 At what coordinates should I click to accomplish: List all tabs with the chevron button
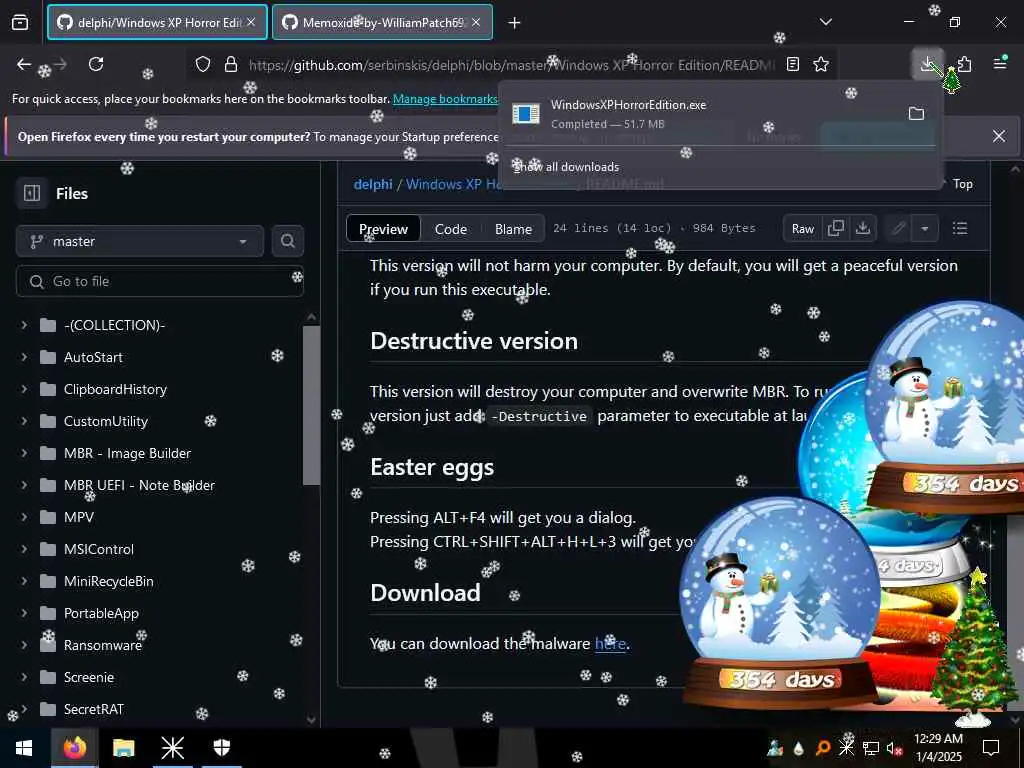pyautogui.click(x=825, y=22)
